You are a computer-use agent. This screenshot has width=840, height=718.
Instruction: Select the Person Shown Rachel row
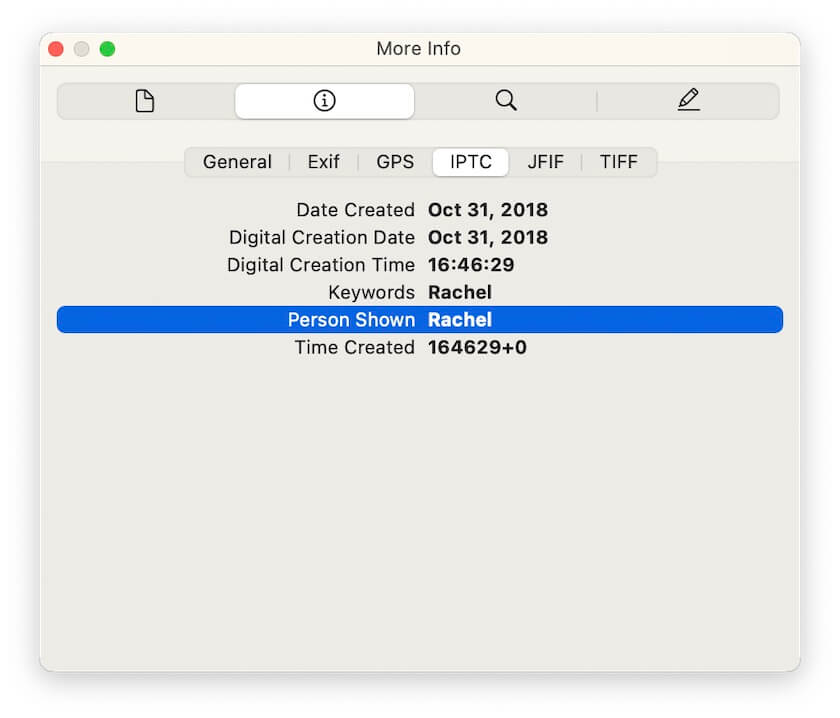[x=420, y=319]
